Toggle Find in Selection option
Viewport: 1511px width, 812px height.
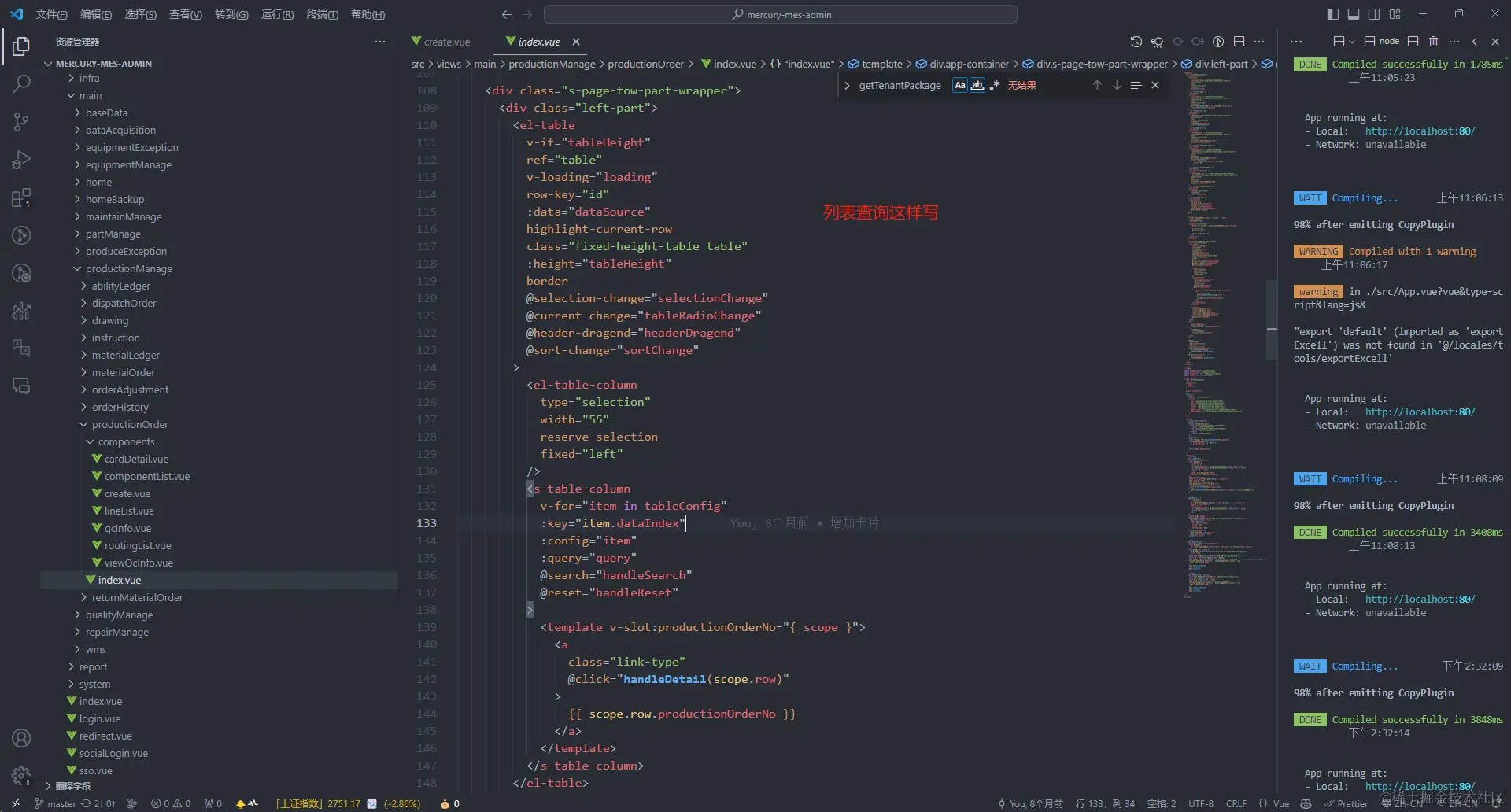(x=1136, y=85)
